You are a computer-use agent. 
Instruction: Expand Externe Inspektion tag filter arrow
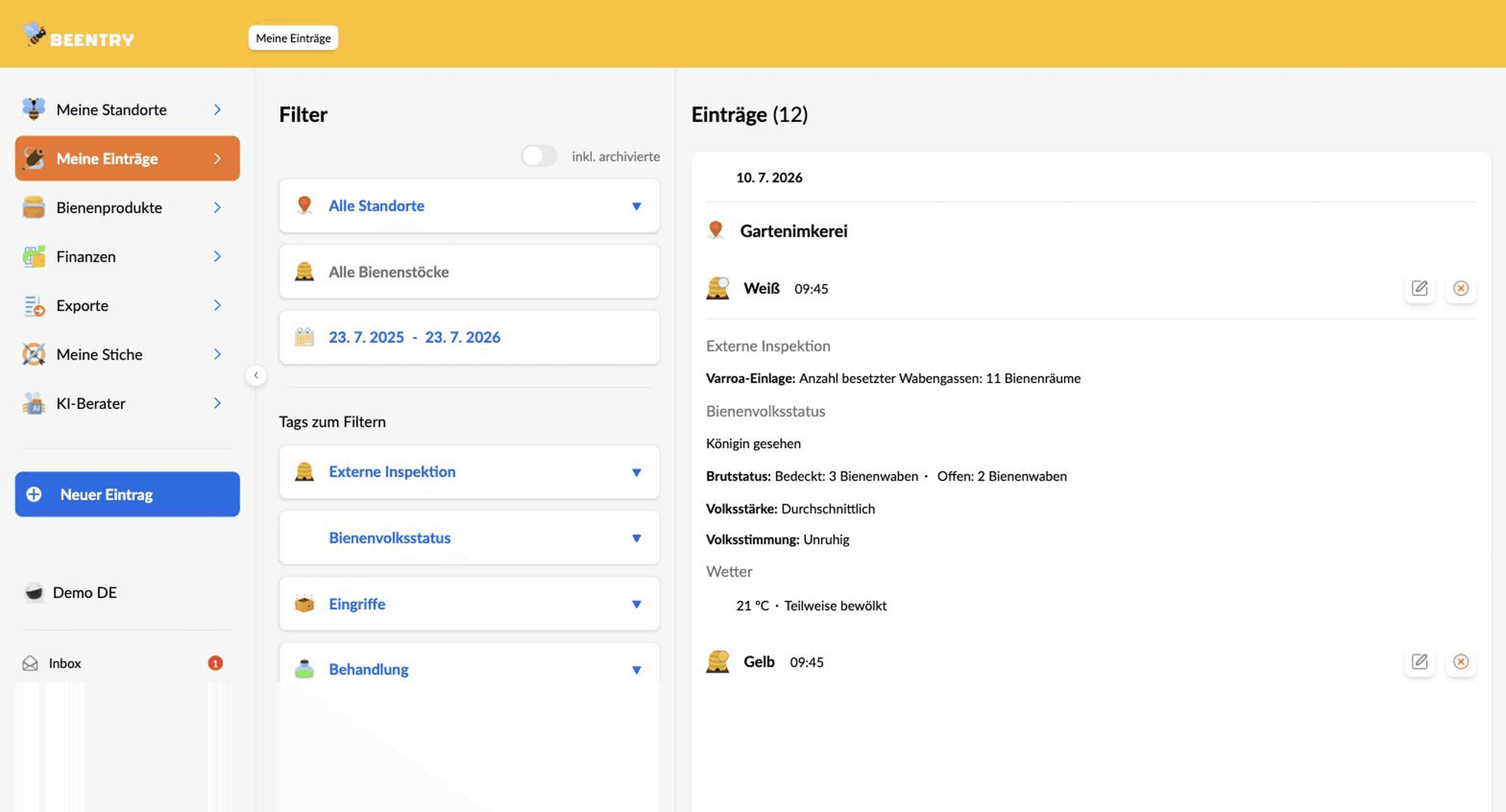click(x=636, y=472)
